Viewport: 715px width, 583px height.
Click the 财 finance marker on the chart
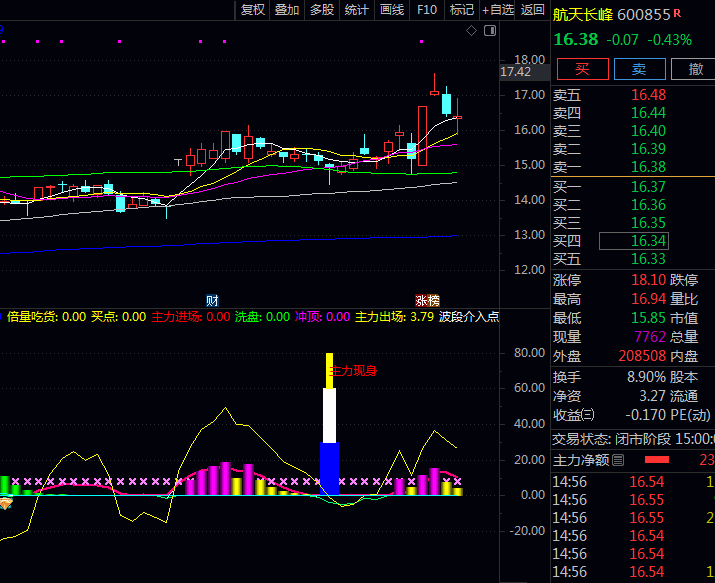pos(212,300)
